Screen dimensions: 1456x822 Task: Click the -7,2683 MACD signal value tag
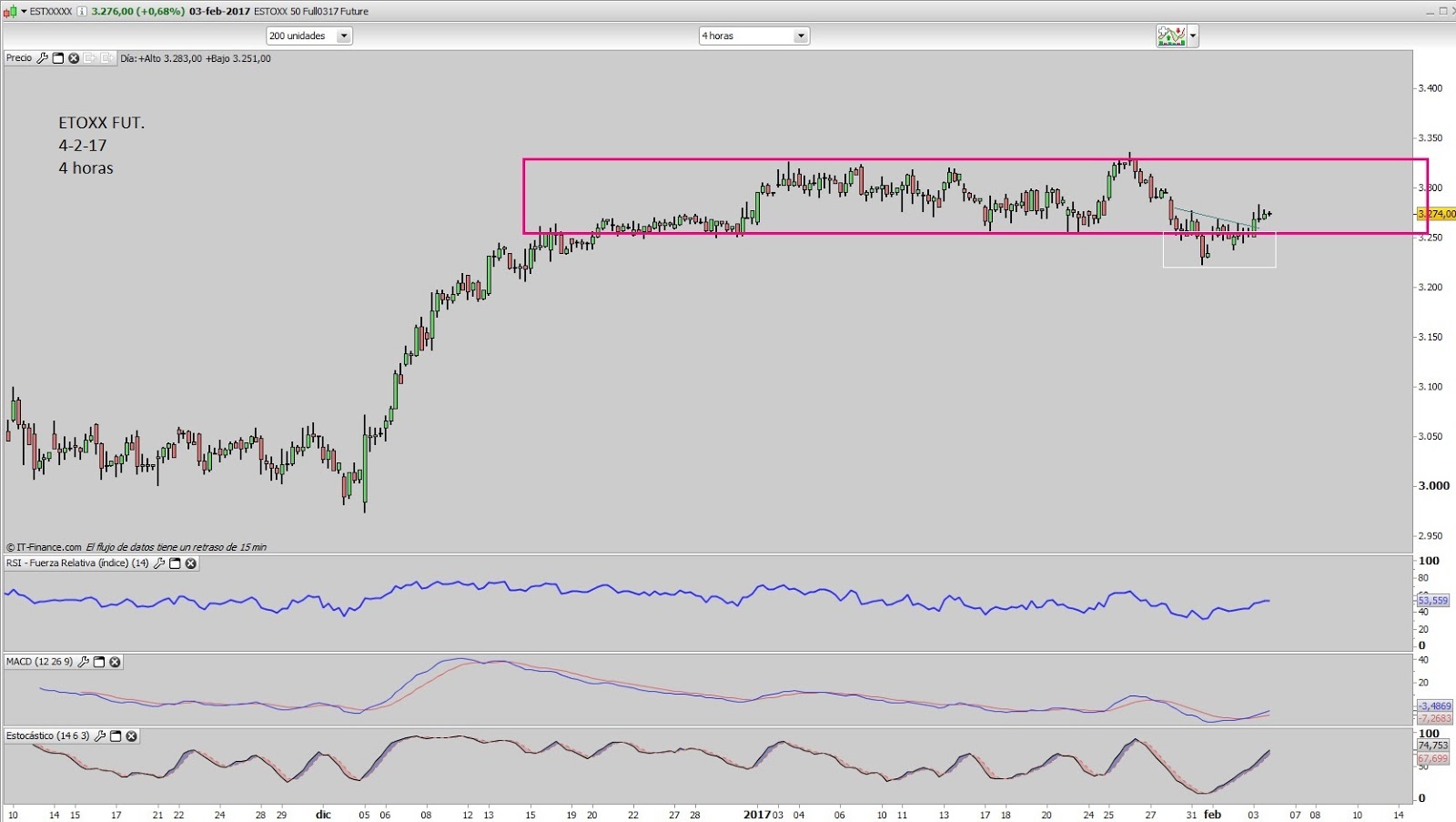(1435, 719)
